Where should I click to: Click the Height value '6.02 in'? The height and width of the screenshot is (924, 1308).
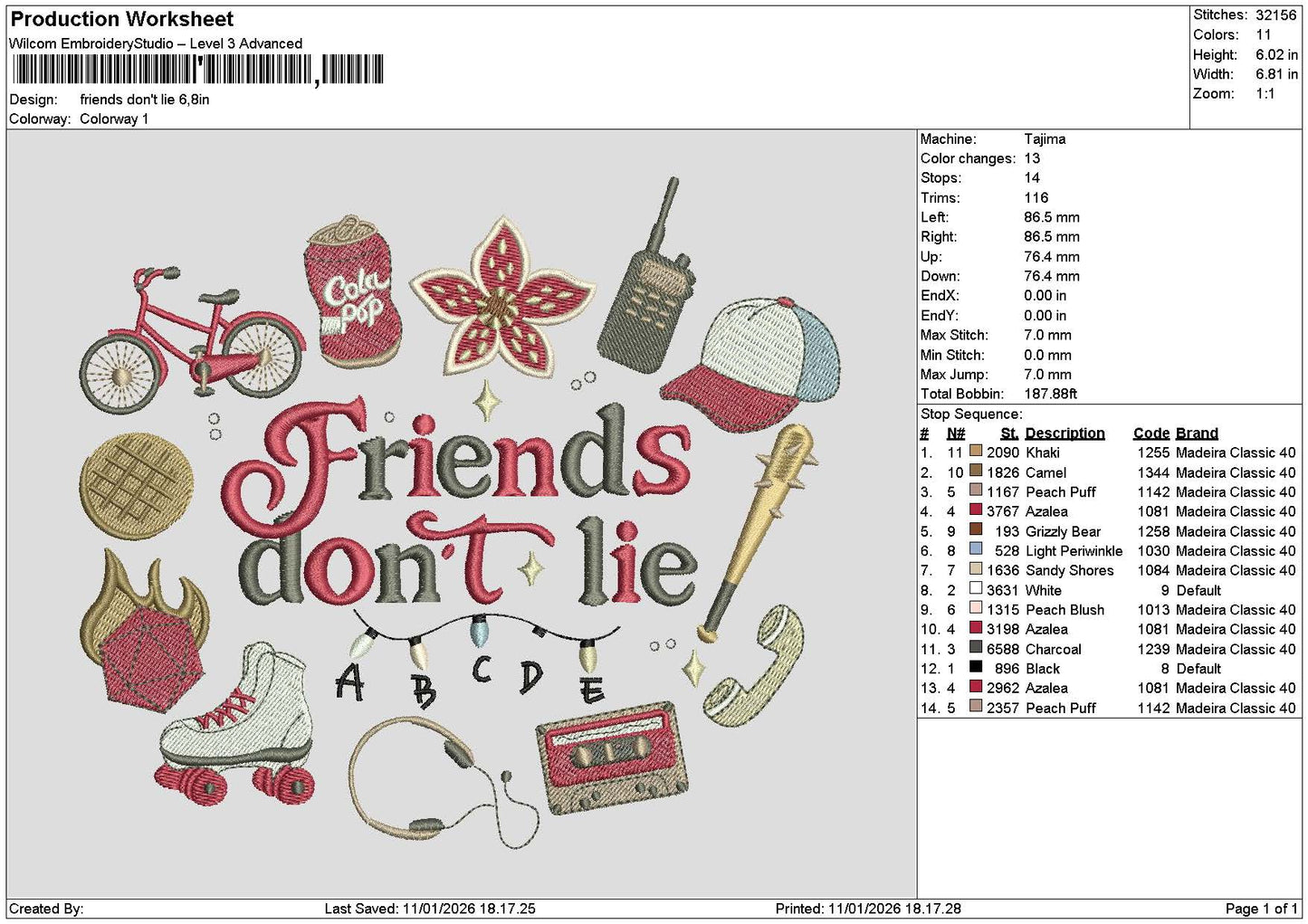point(1276,54)
